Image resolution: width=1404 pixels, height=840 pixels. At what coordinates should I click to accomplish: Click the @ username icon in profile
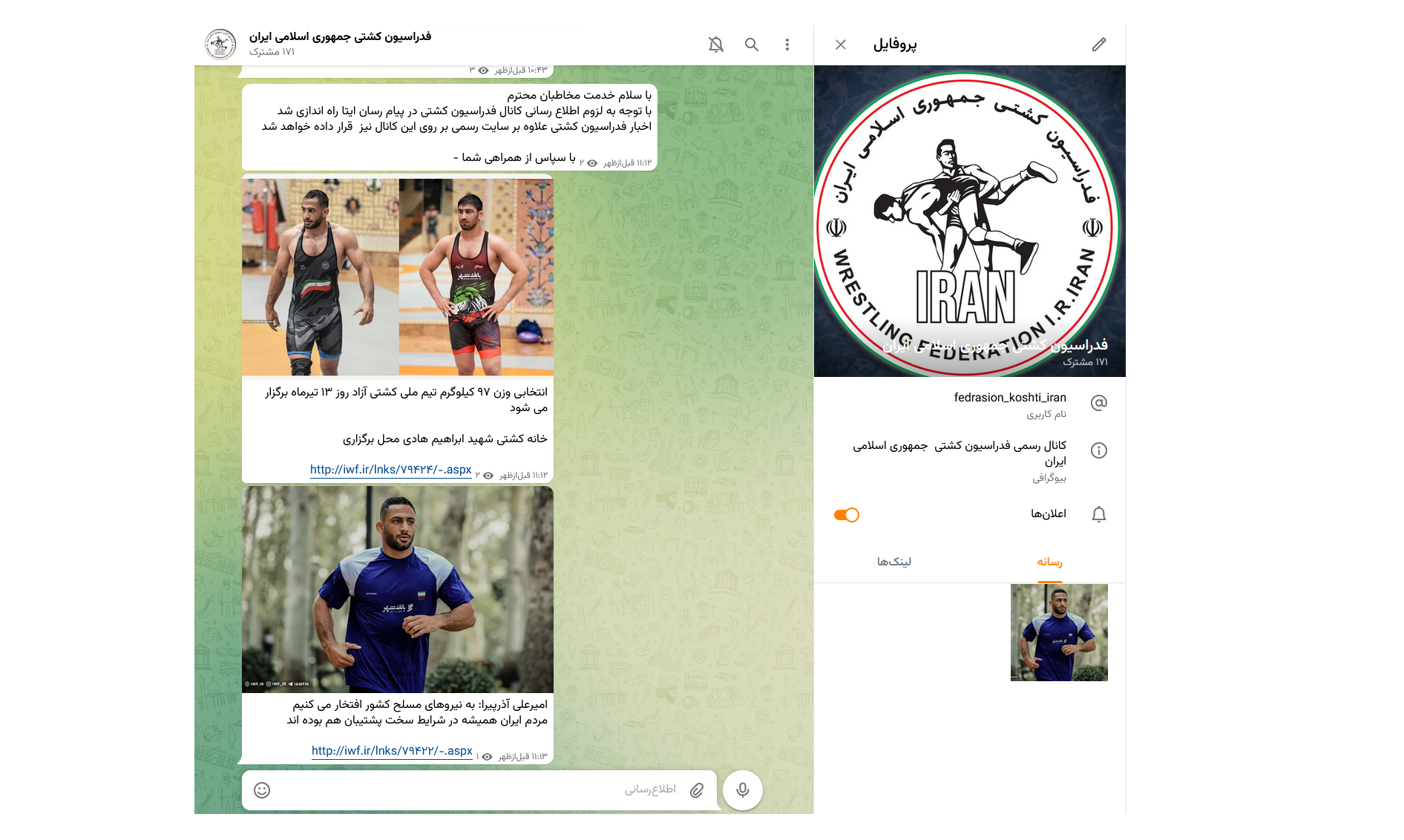coord(1098,403)
